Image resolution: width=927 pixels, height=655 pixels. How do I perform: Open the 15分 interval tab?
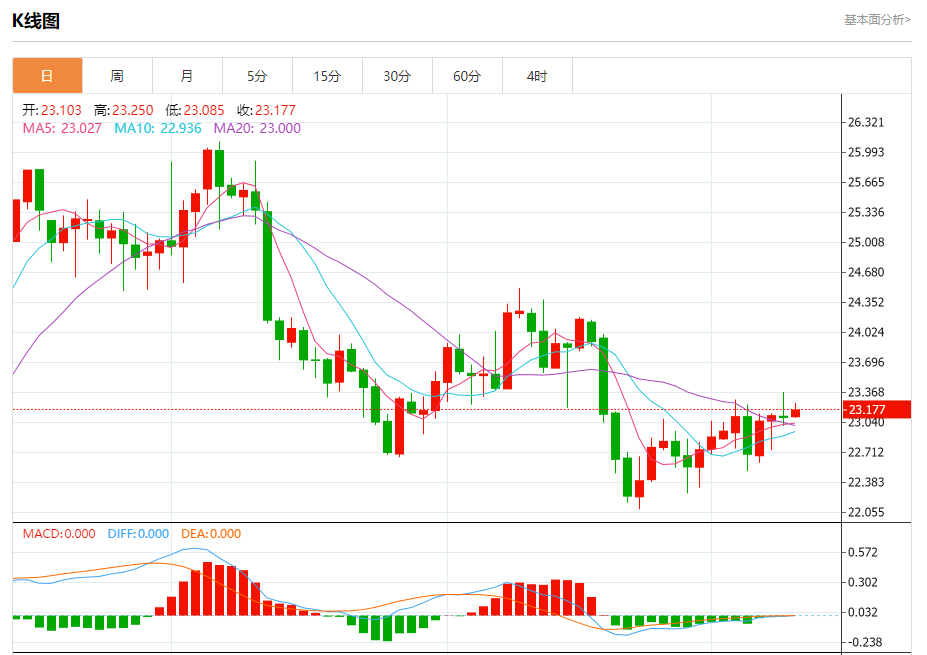click(327, 76)
